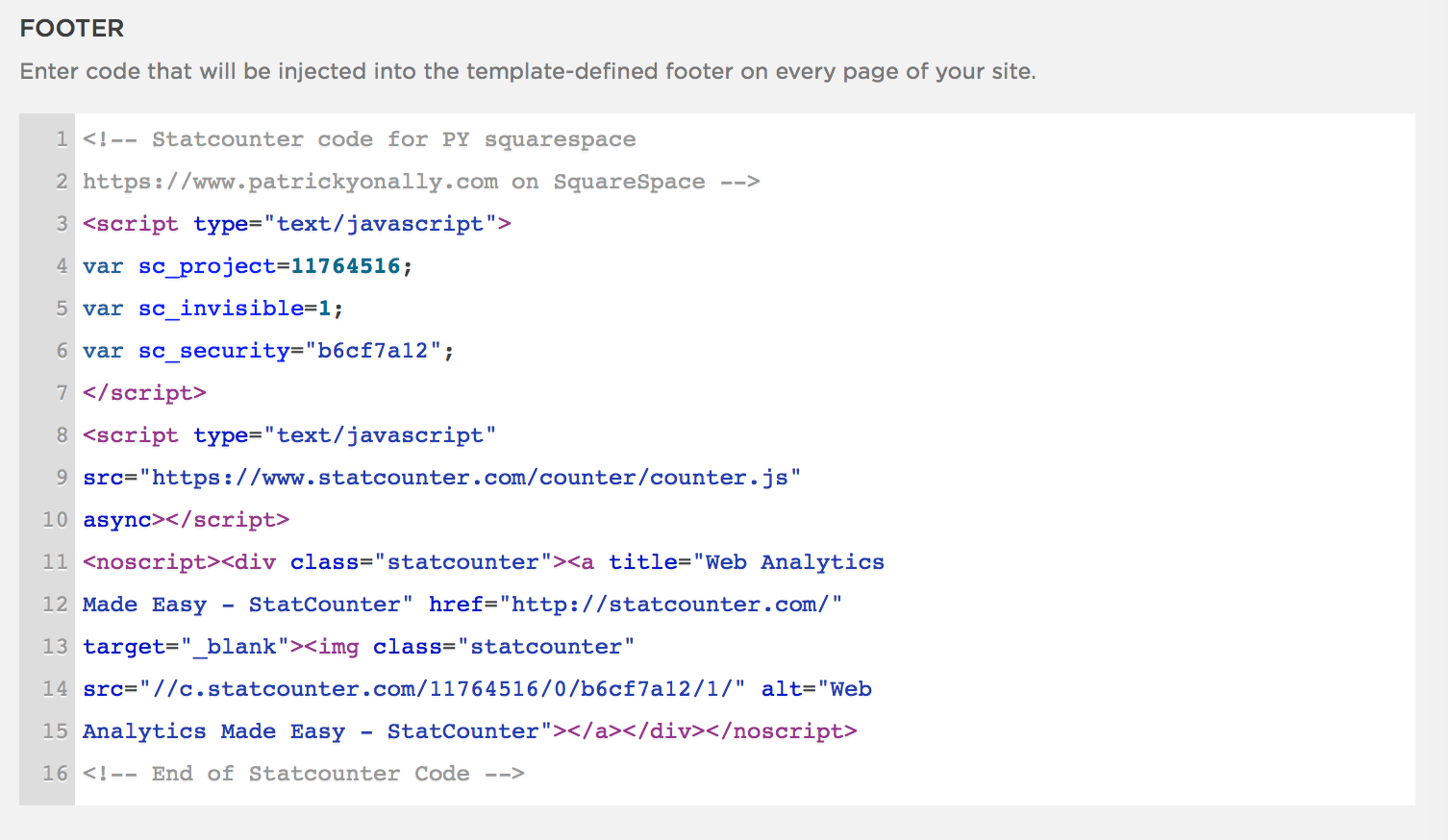Click the sc_security value "b6cf7a12"

coord(373,351)
